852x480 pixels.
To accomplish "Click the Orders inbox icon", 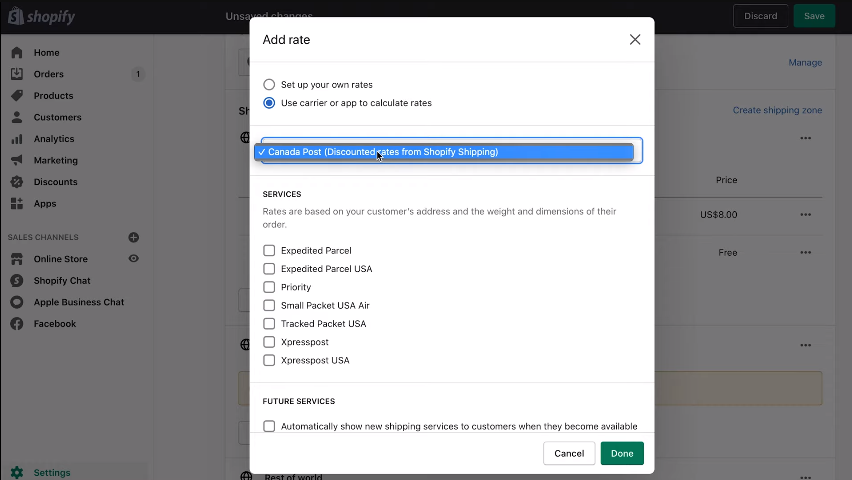I will (17, 74).
